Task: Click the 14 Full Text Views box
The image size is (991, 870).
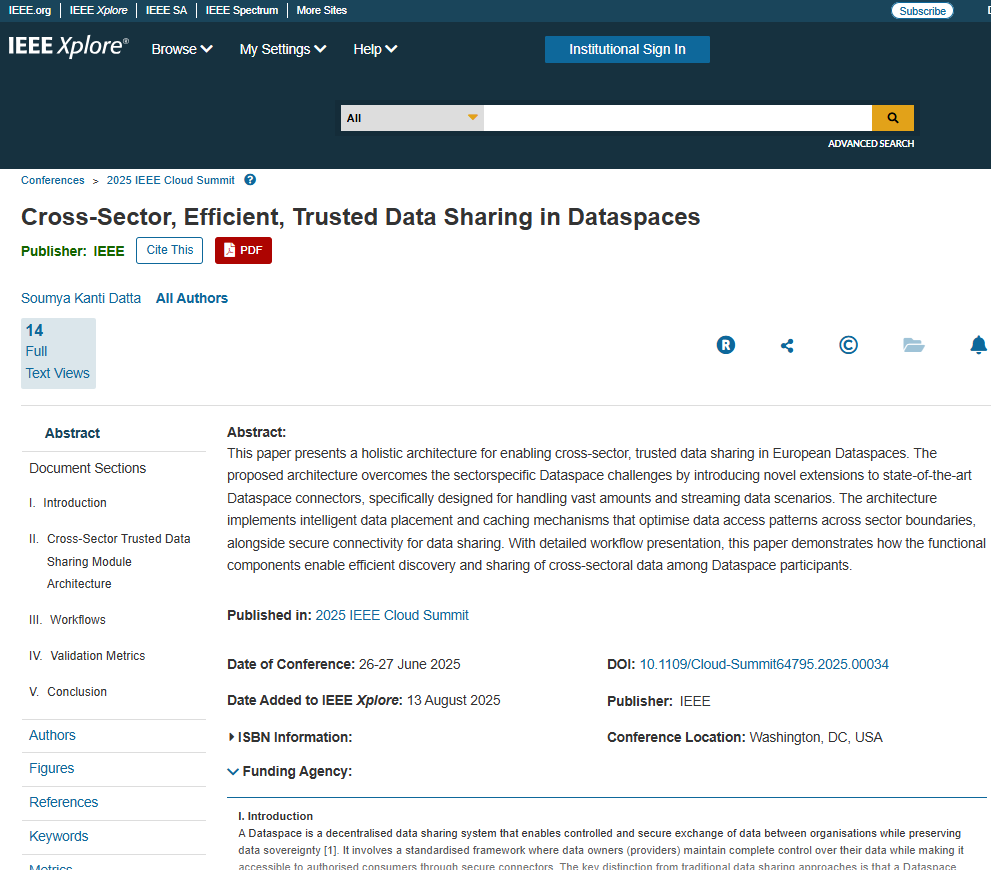Action: pyautogui.click(x=58, y=353)
